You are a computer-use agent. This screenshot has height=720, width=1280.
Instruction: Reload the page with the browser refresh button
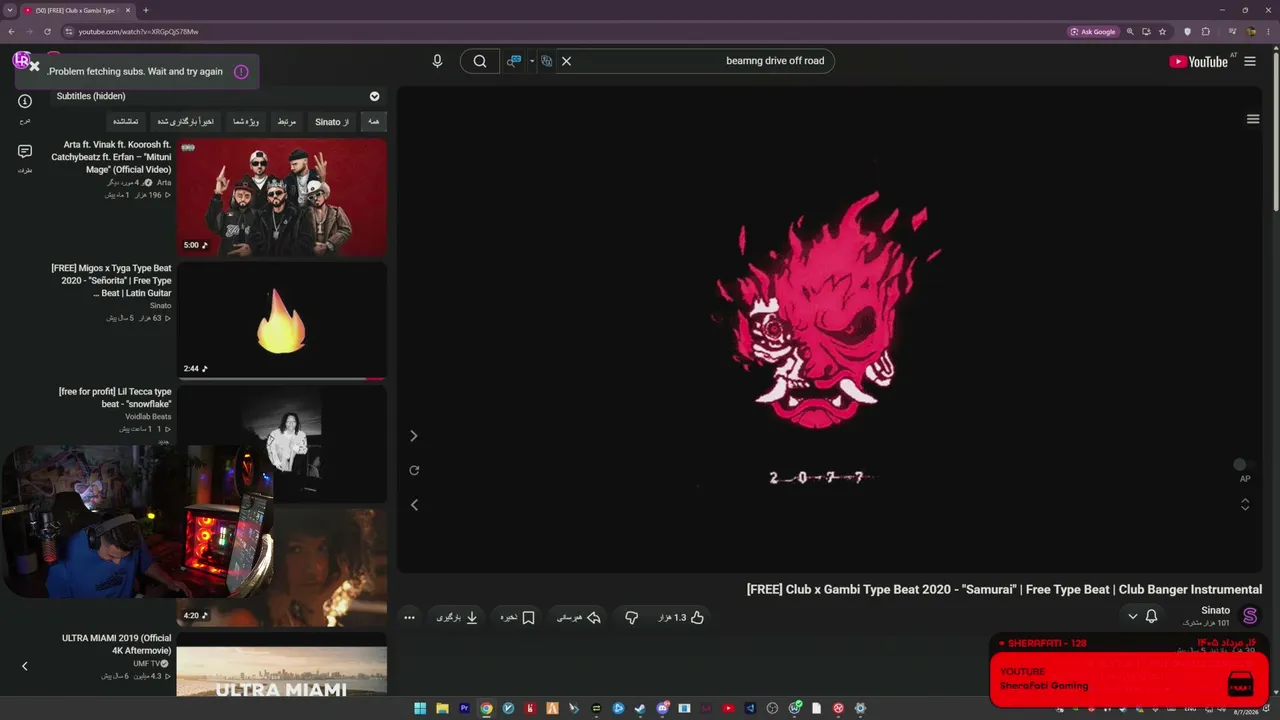(x=47, y=31)
